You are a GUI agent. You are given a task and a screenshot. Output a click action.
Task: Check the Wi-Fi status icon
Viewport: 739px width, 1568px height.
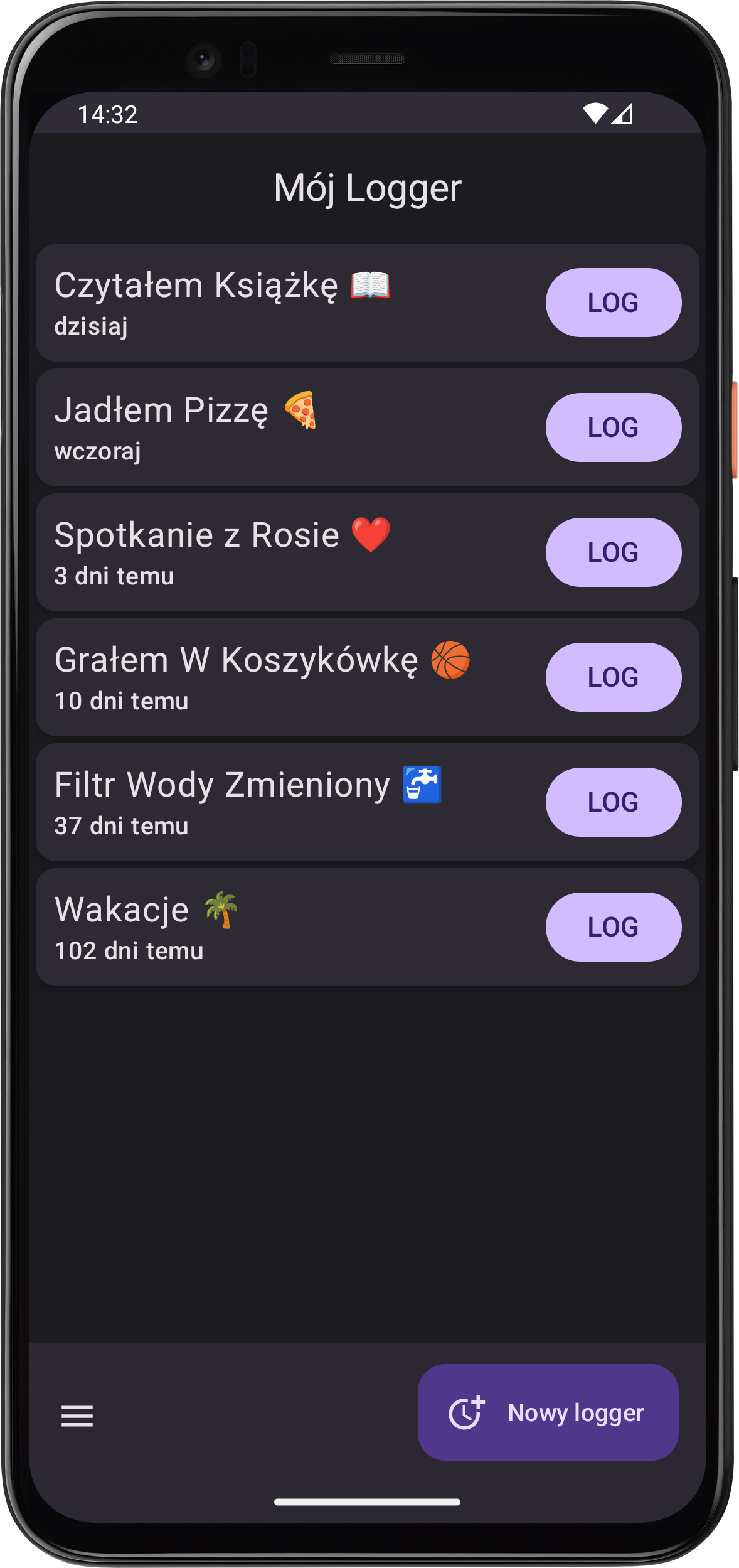tap(595, 114)
